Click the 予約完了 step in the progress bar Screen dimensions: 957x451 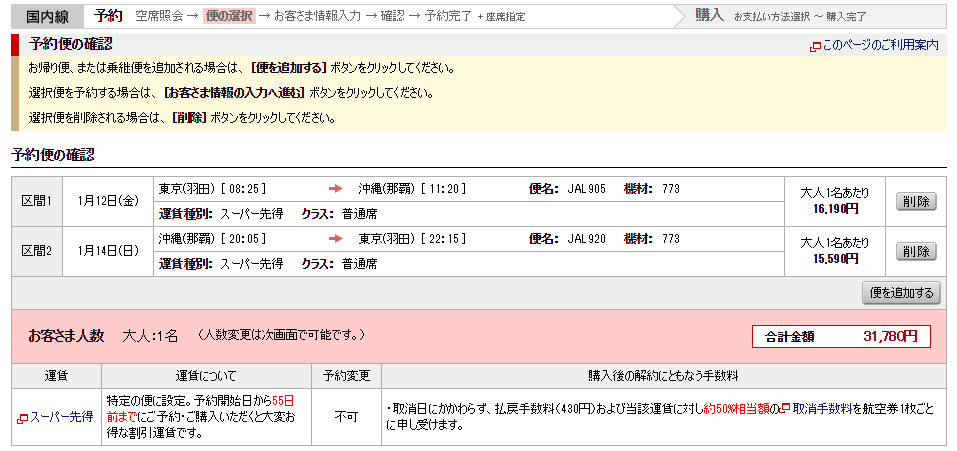(448, 16)
